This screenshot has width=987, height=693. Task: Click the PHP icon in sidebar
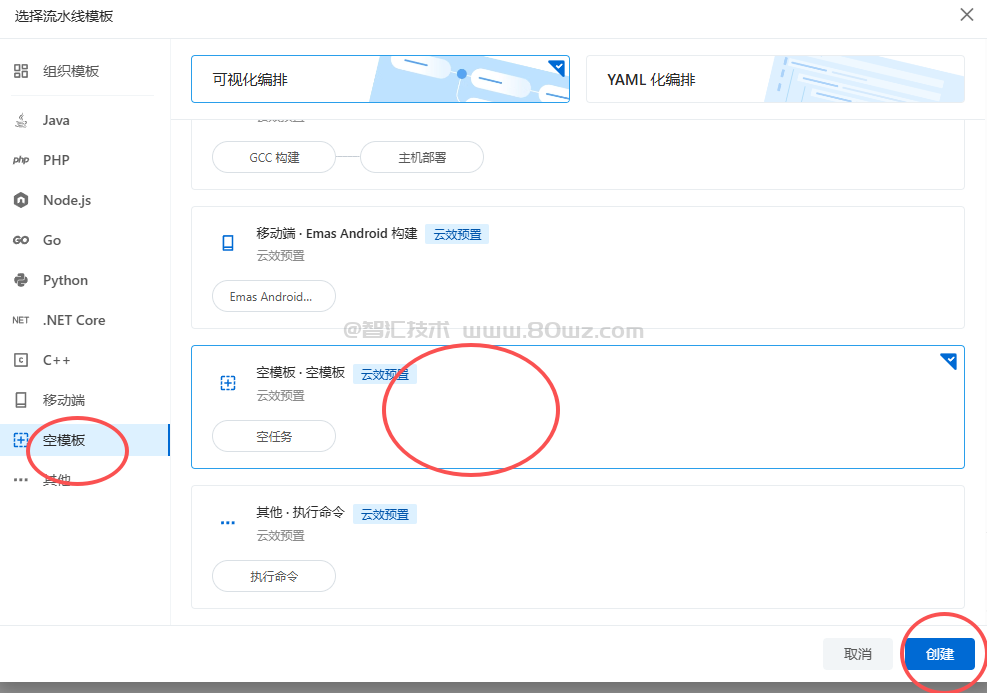pyautogui.click(x=21, y=160)
